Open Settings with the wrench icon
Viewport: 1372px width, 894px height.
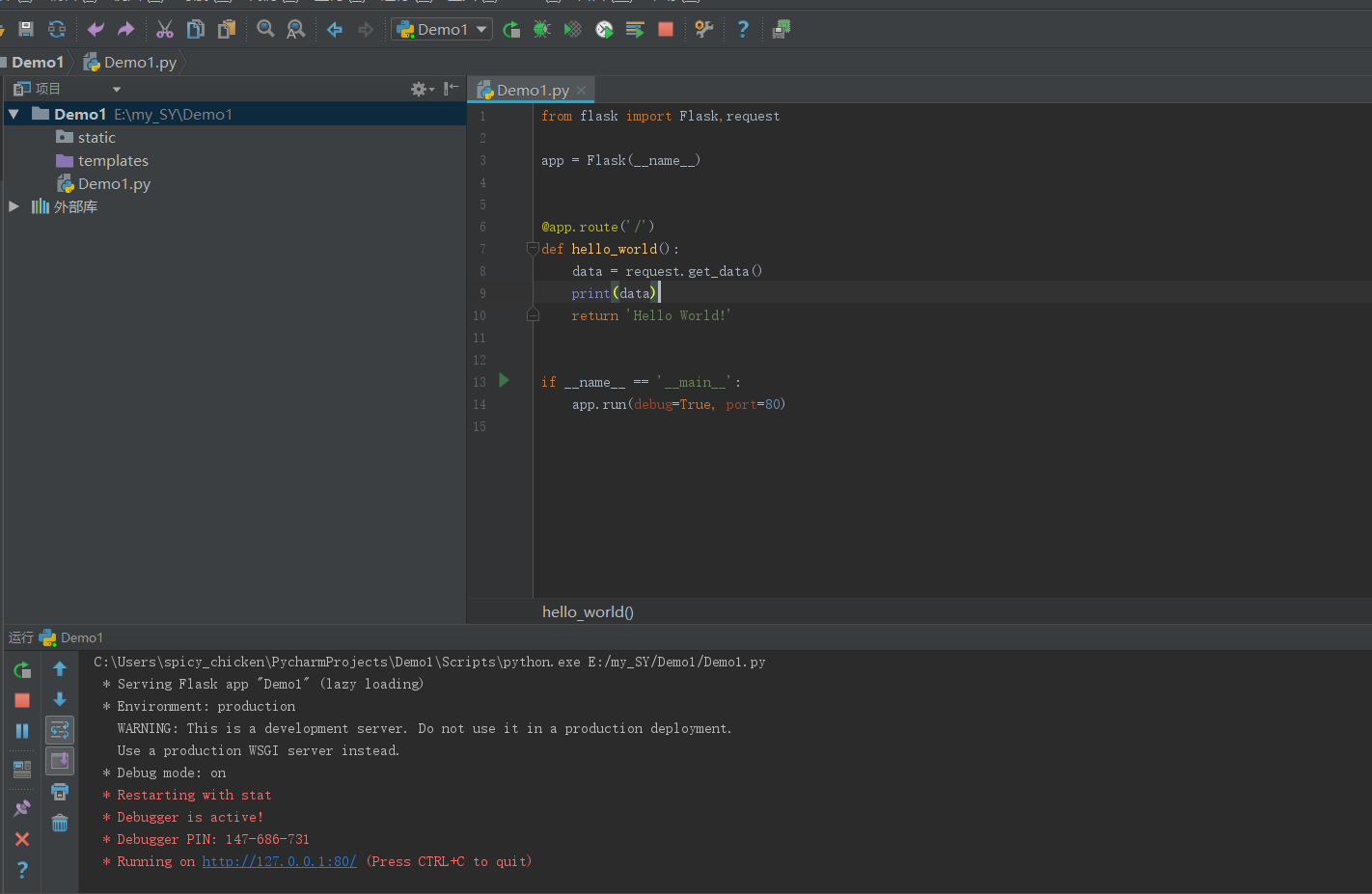(x=704, y=29)
